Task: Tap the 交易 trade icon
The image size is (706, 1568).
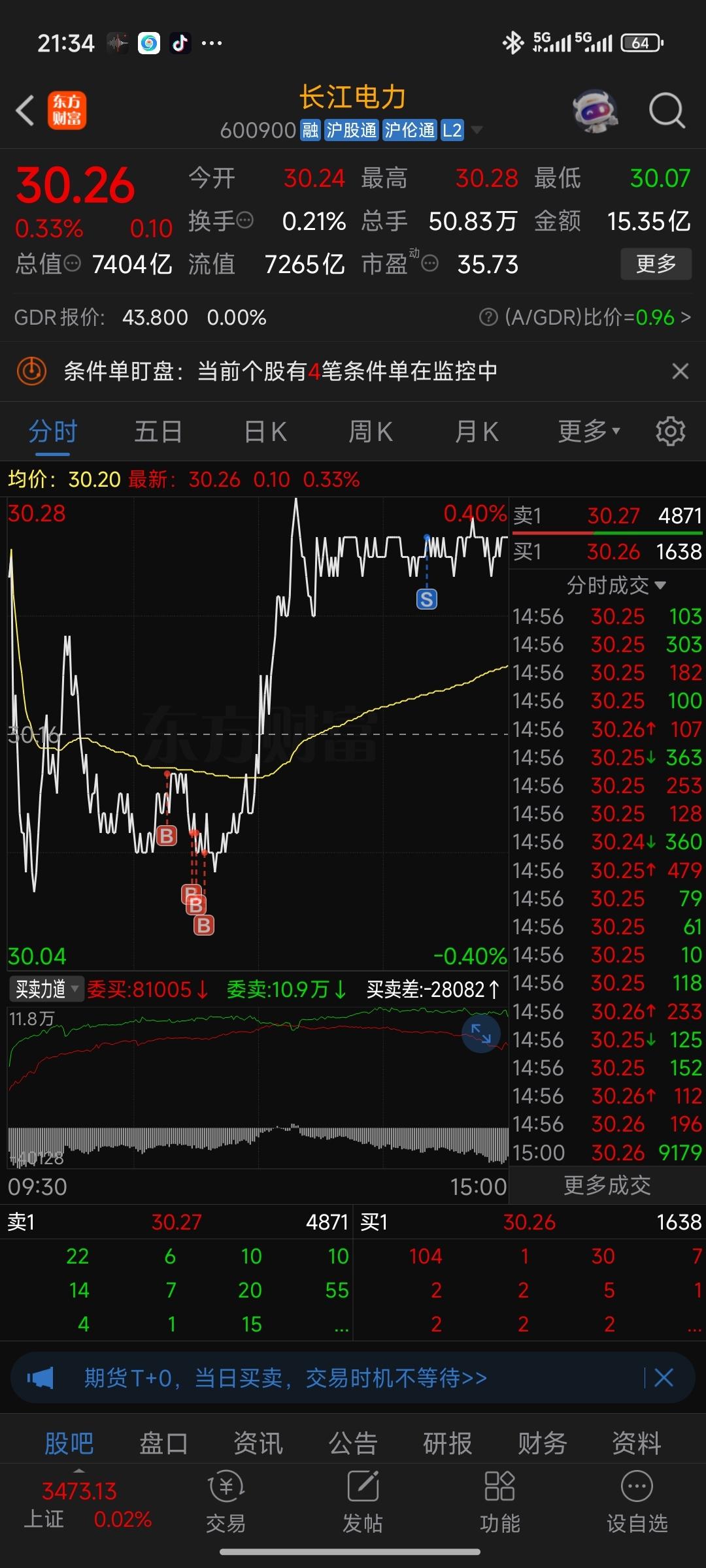Action: 226,1501
